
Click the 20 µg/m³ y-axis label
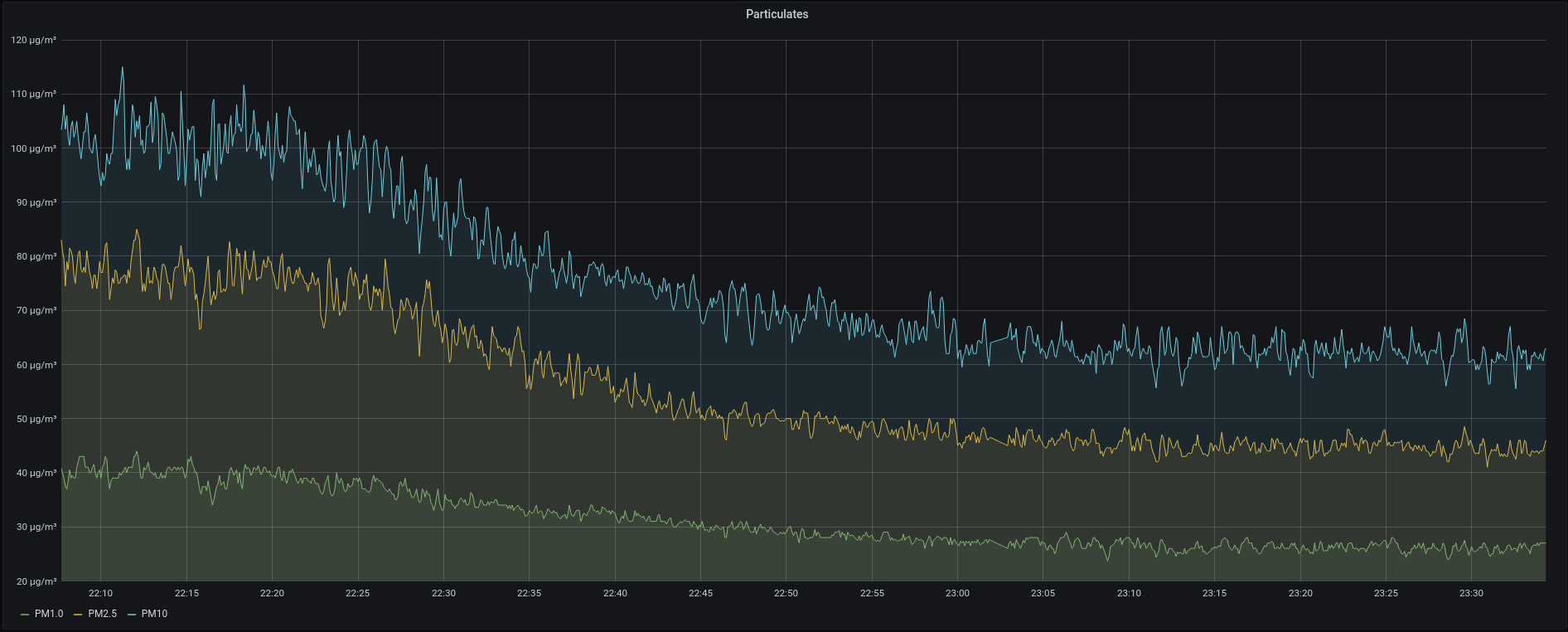coord(36,581)
